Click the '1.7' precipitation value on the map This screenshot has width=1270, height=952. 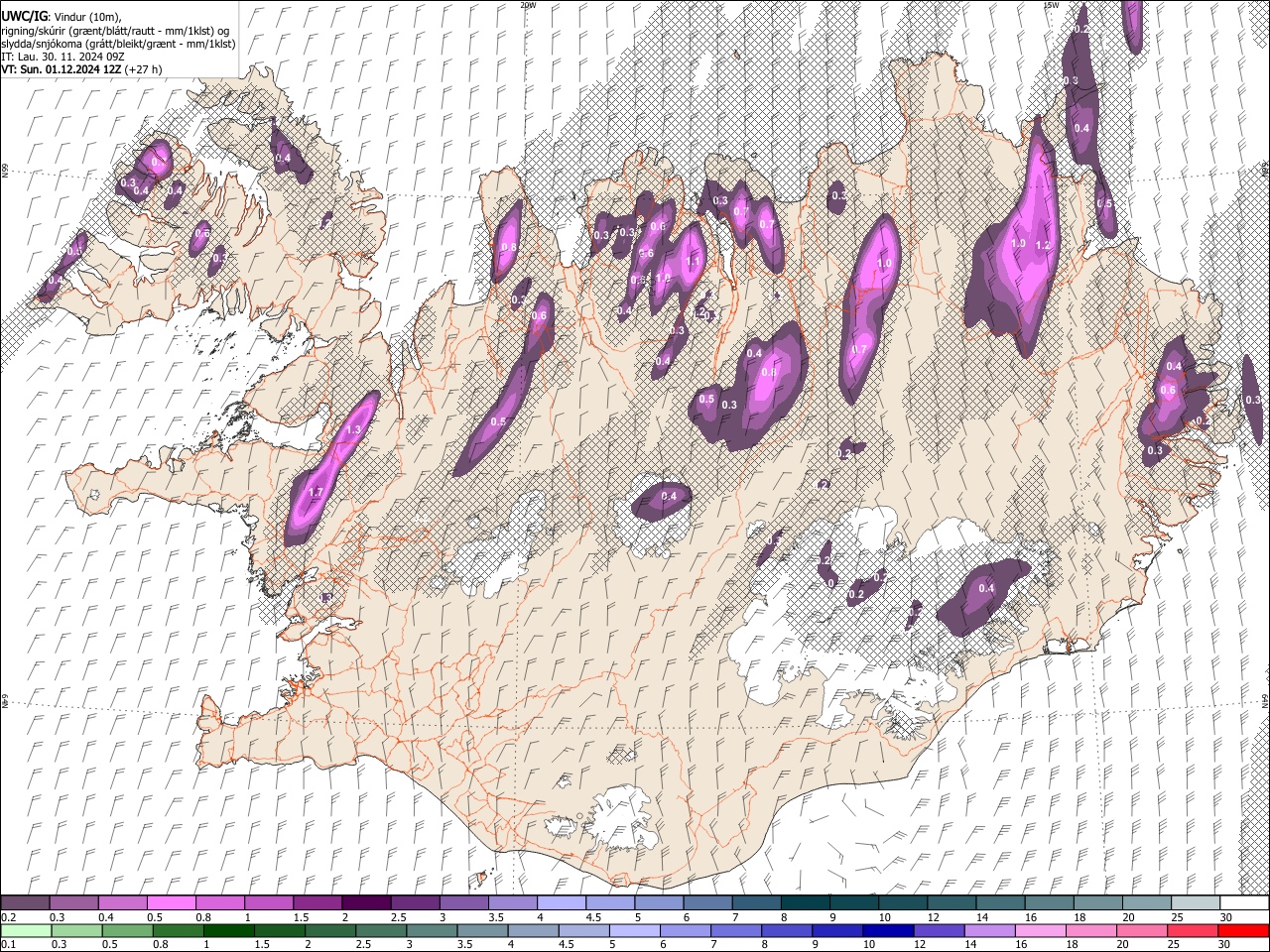click(317, 492)
